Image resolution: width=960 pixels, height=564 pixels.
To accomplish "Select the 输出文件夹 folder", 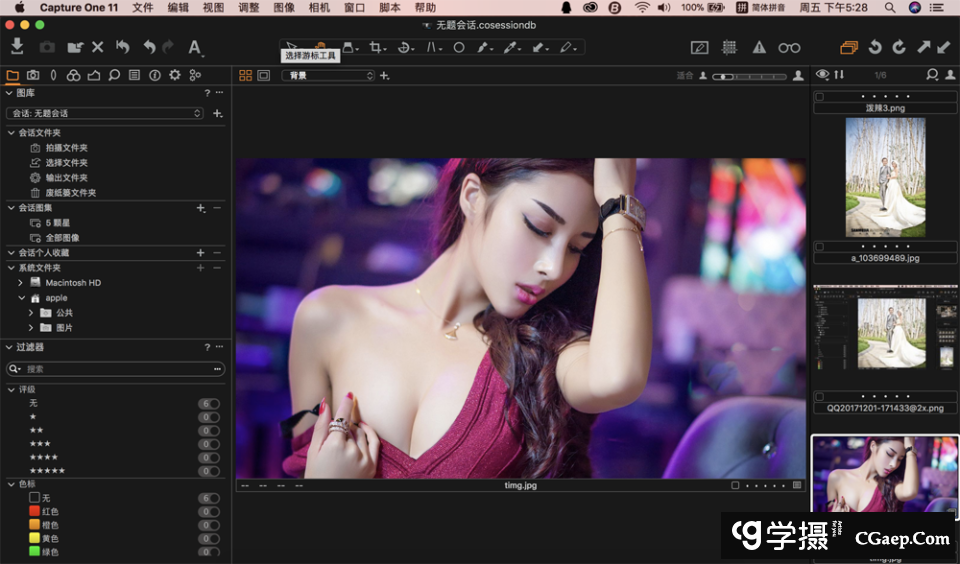I will (x=66, y=177).
